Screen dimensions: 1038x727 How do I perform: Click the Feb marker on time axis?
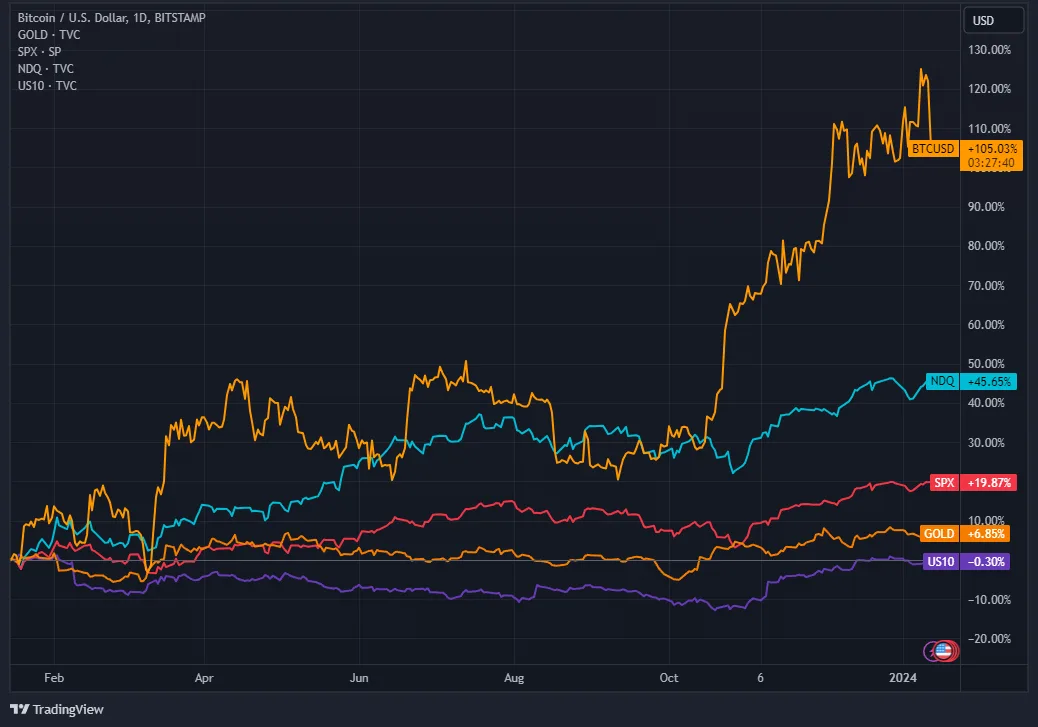tap(54, 677)
